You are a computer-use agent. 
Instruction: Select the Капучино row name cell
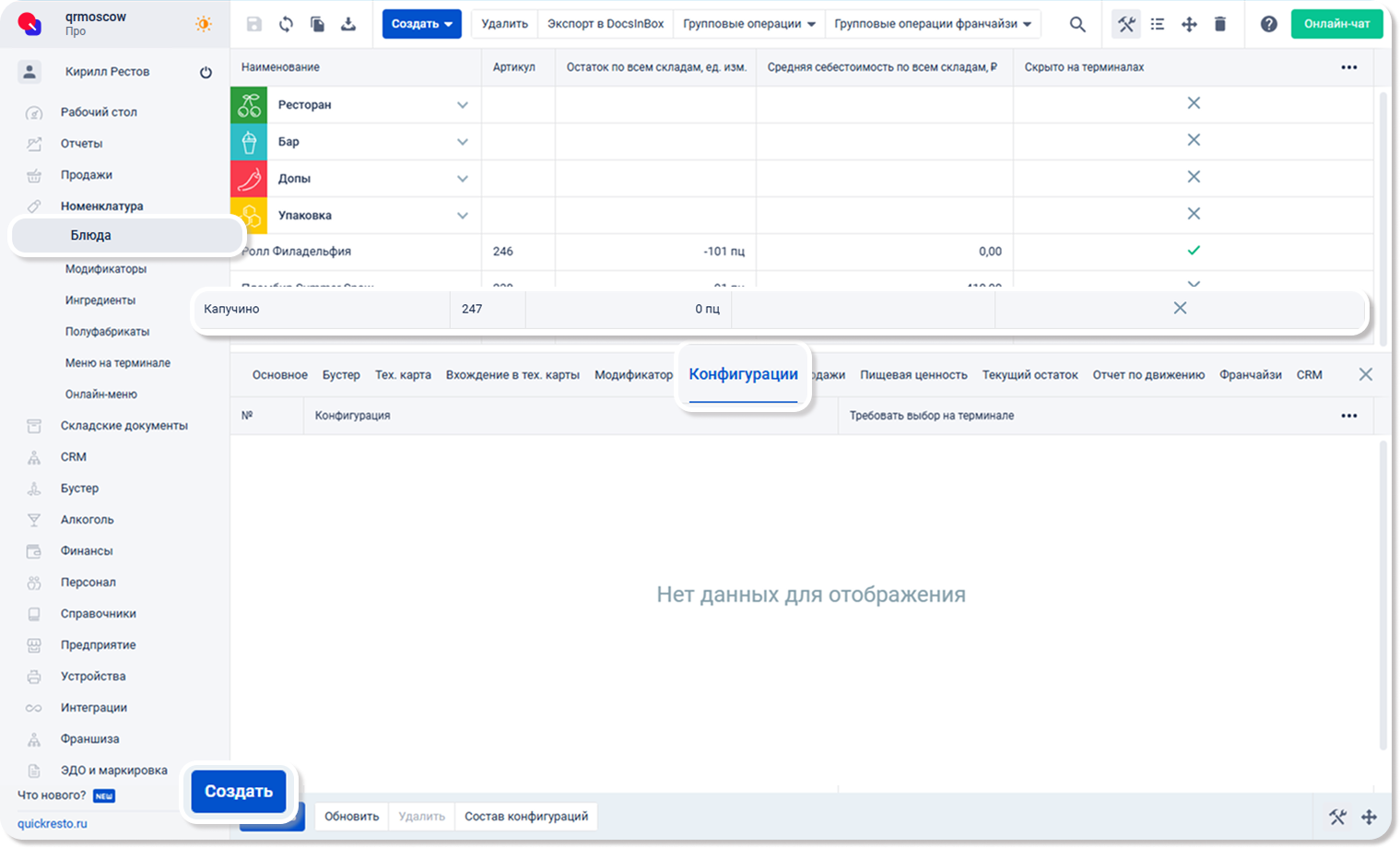[322, 310]
